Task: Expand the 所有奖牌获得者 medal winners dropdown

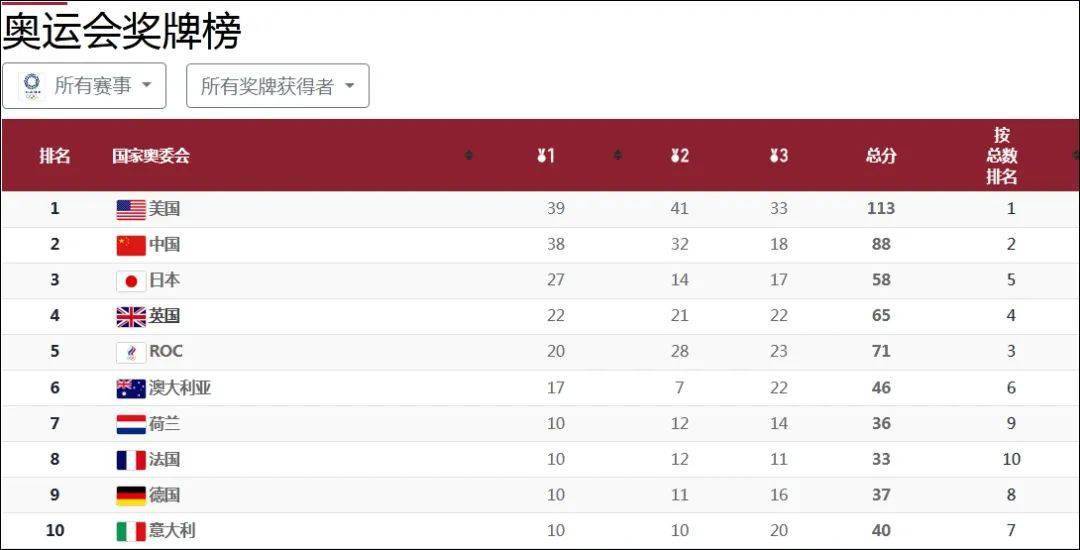Action: click(x=278, y=86)
